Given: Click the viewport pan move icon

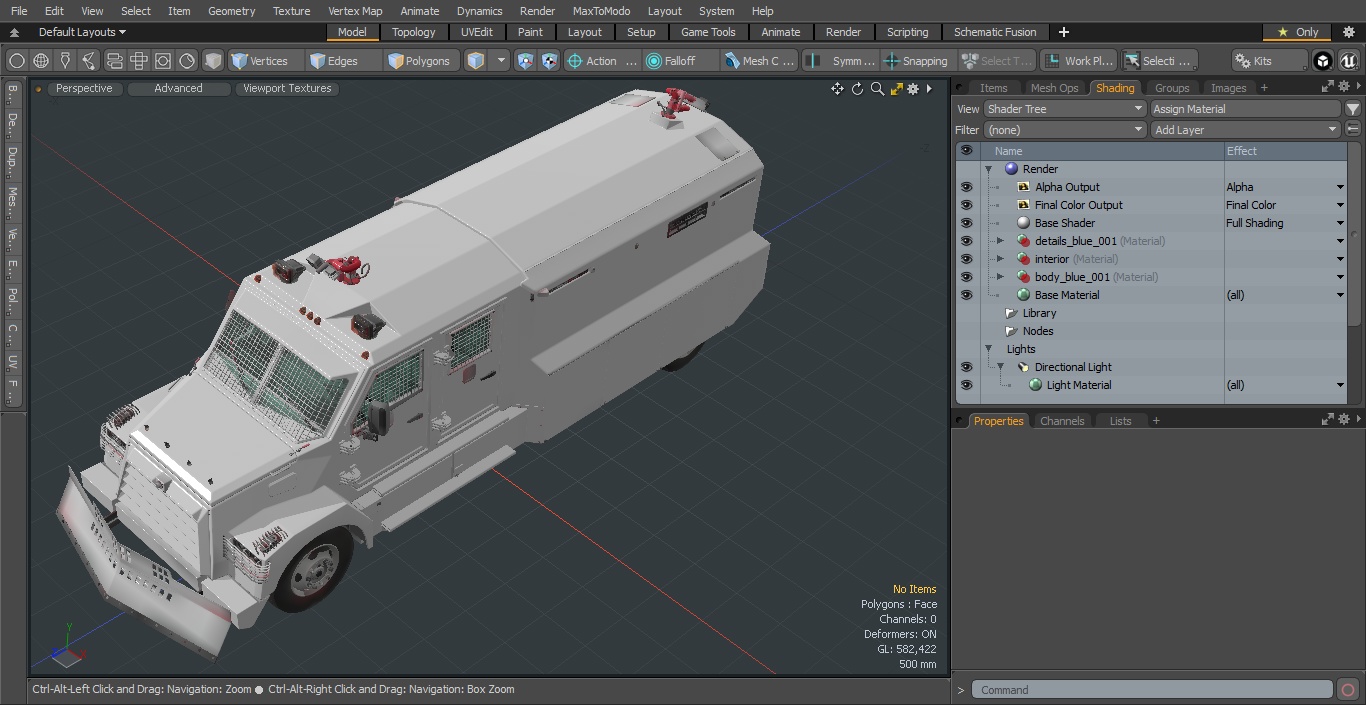Looking at the screenshot, I should (x=837, y=89).
